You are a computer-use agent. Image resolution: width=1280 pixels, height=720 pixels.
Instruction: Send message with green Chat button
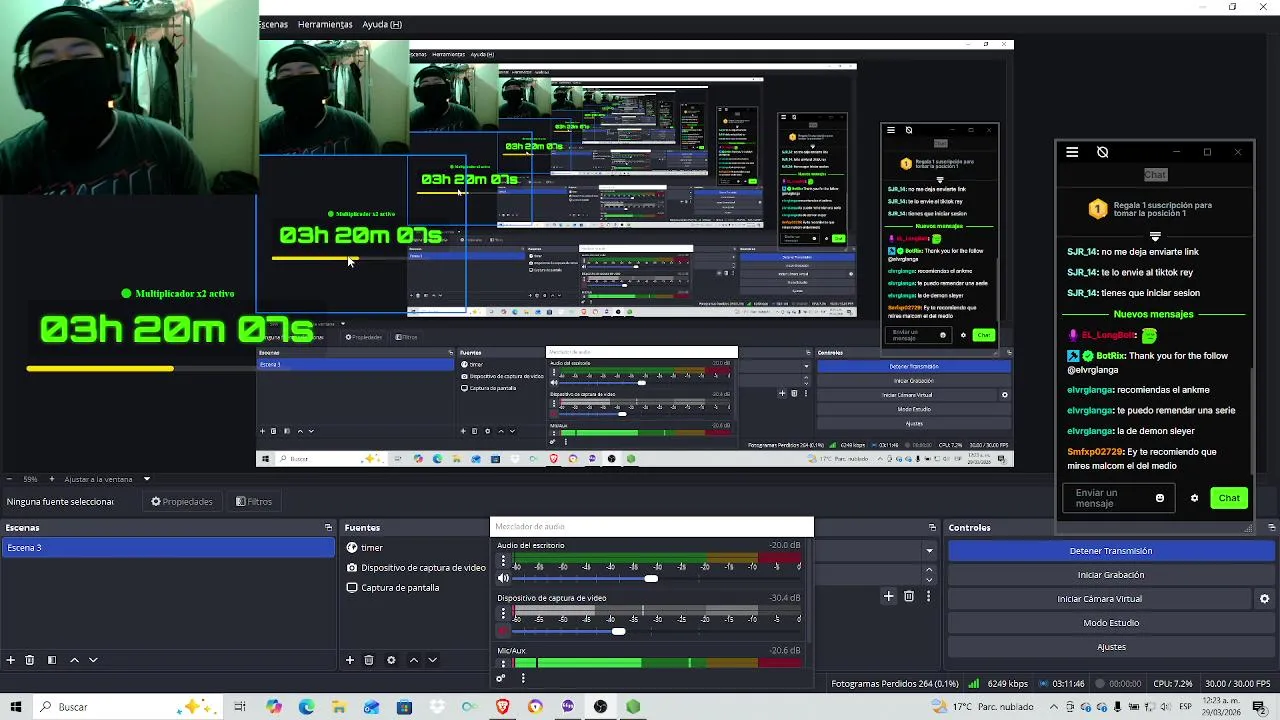[x=1229, y=498]
